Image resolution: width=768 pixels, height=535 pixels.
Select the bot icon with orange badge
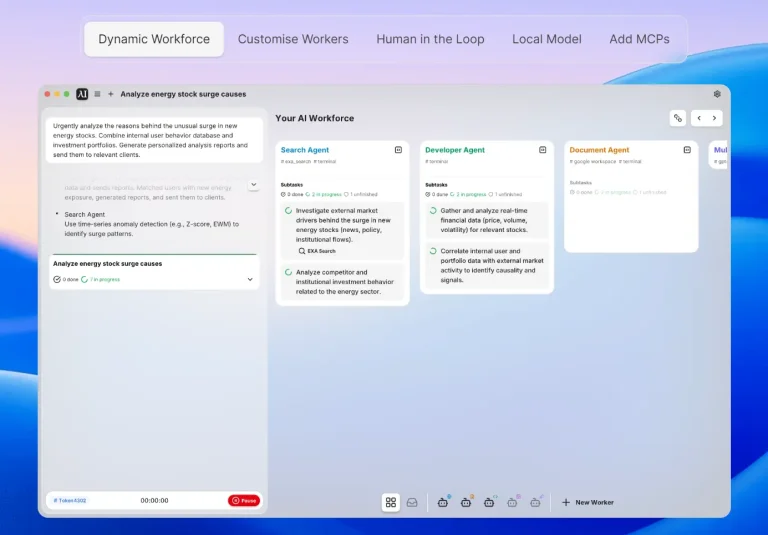coord(466,502)
